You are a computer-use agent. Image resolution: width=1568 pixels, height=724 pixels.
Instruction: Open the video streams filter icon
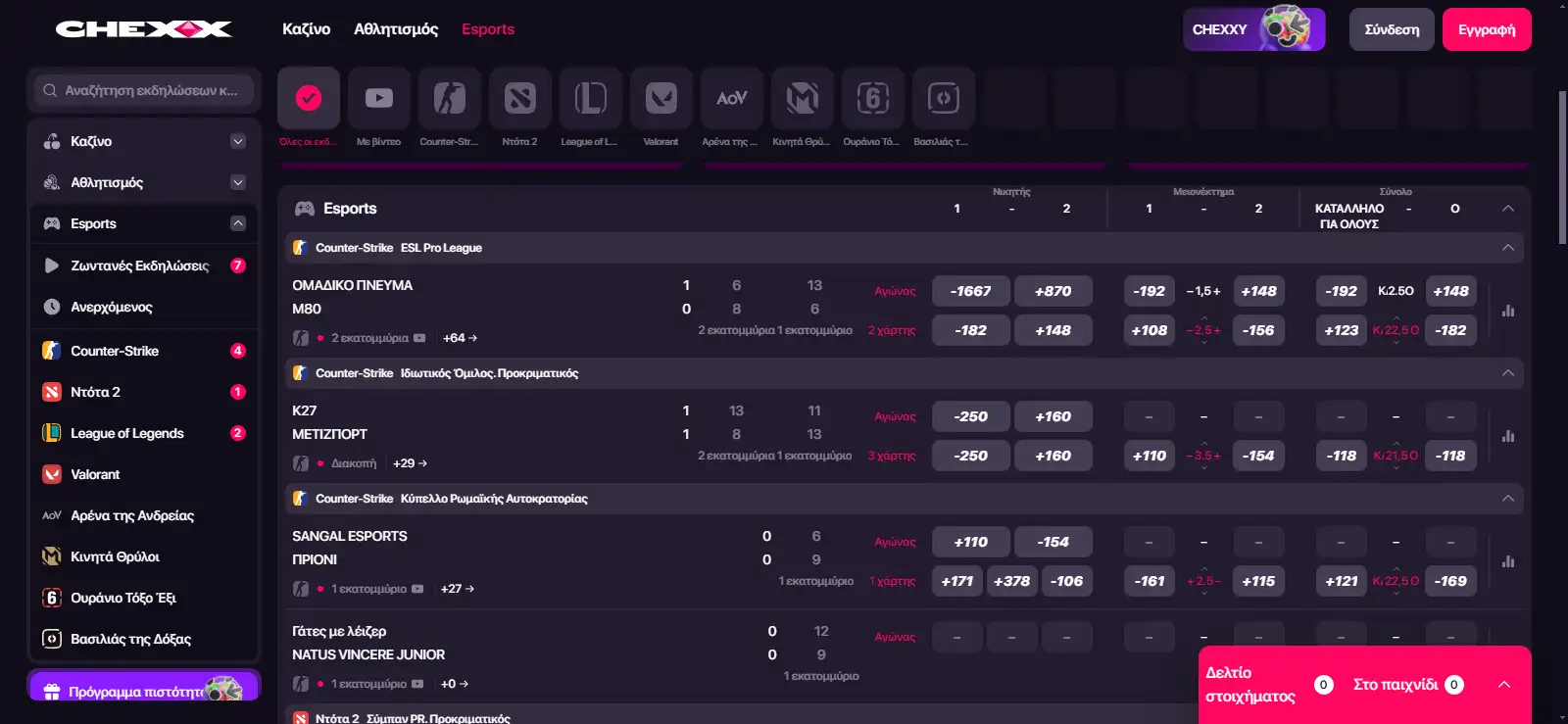379,98
